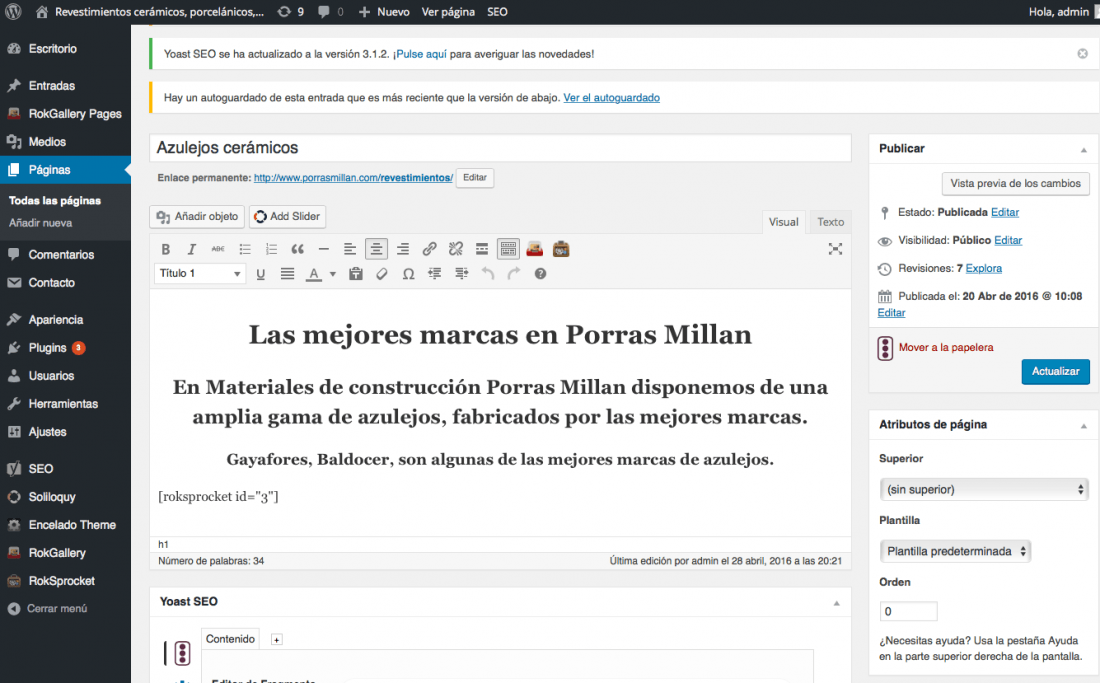Switch to the Visual editor tab

tap(784, 222)
